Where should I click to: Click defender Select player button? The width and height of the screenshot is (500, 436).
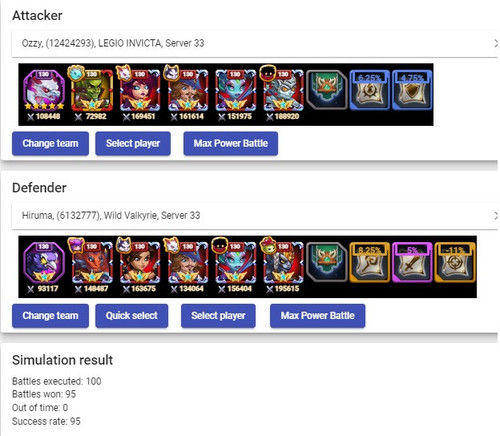218,316
